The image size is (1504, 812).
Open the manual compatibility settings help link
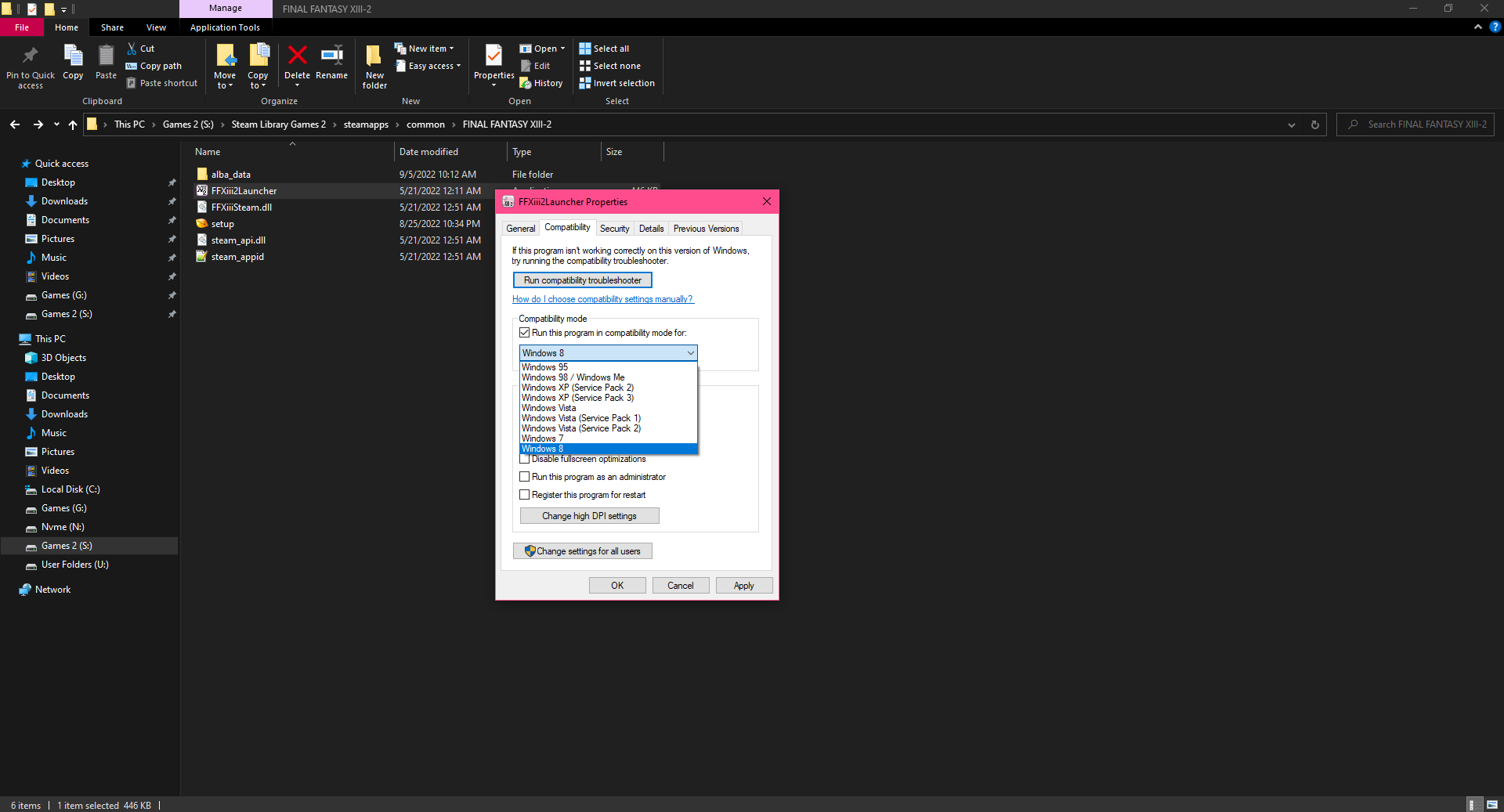[x=602, y=299]
